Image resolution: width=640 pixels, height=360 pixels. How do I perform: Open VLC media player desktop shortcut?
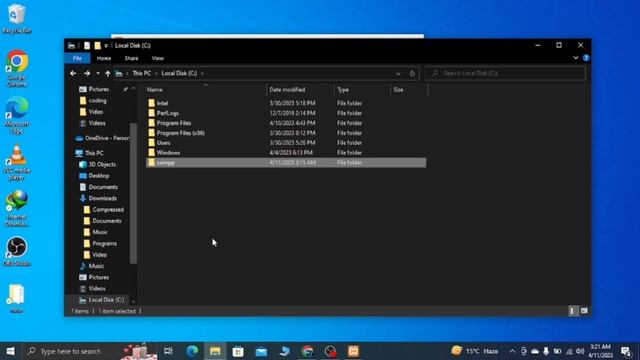17,162
